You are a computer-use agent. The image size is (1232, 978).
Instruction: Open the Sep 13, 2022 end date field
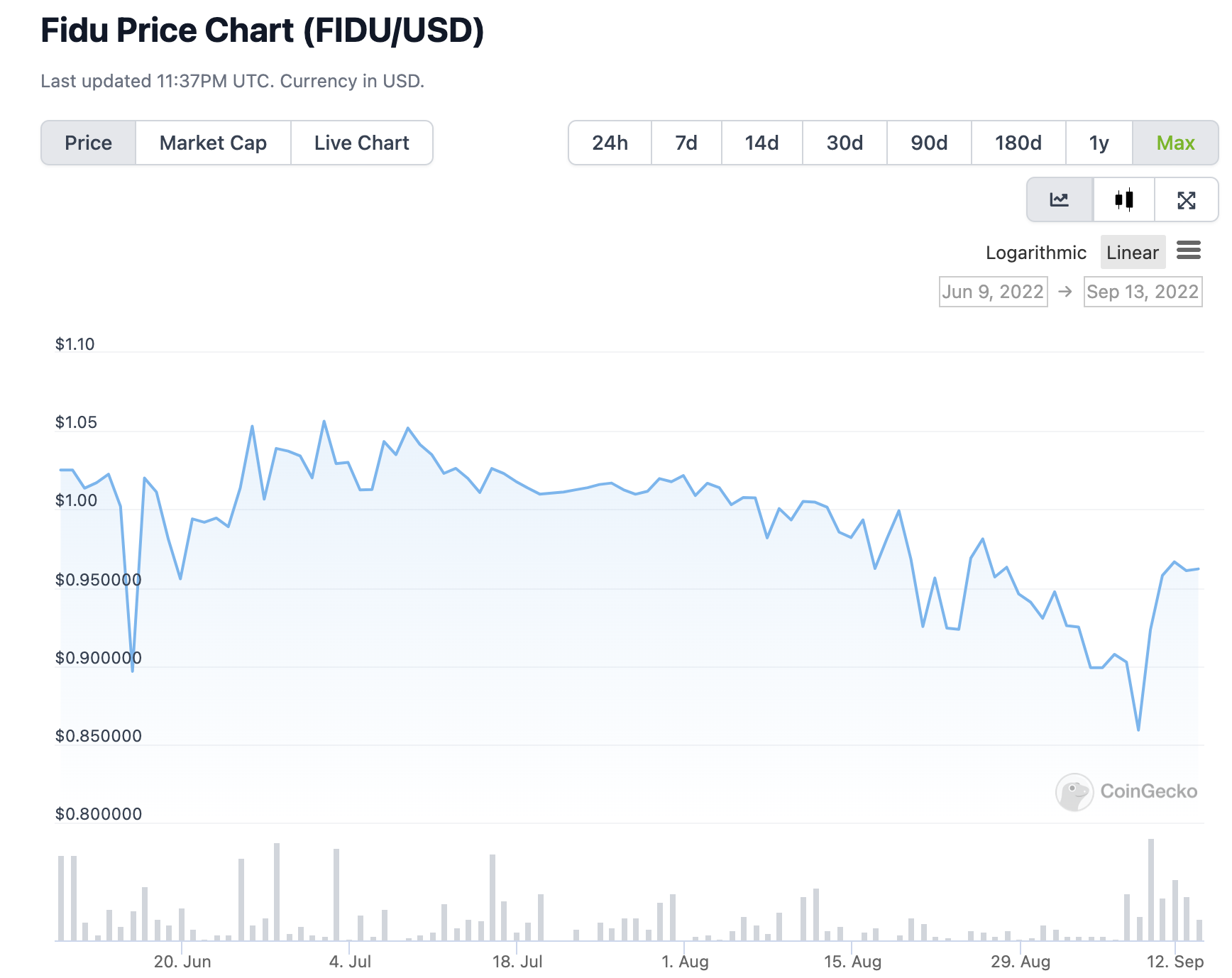click(1143, 292)
